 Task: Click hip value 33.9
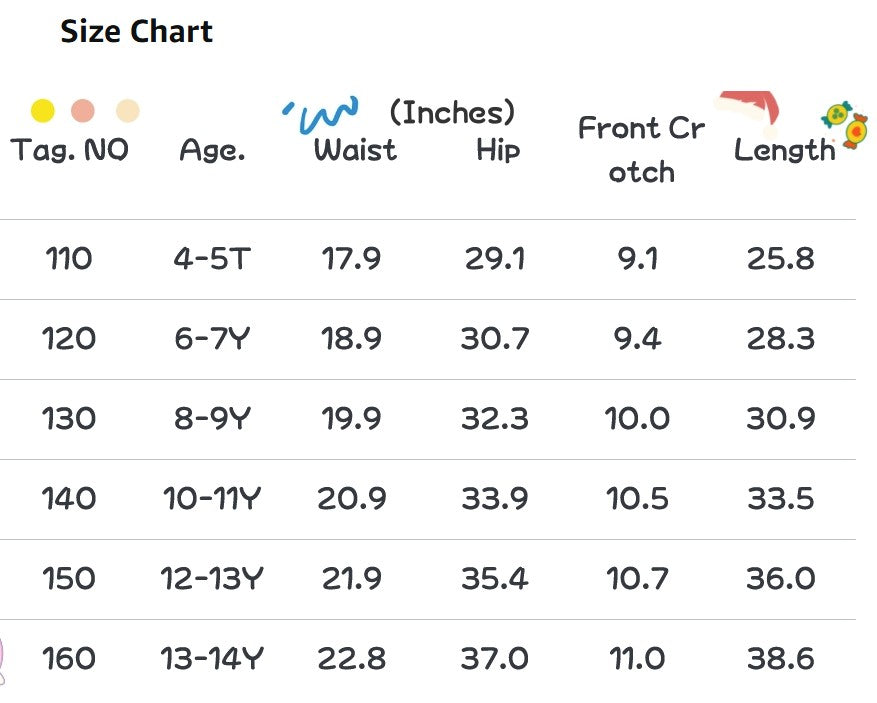coord(495,499)
